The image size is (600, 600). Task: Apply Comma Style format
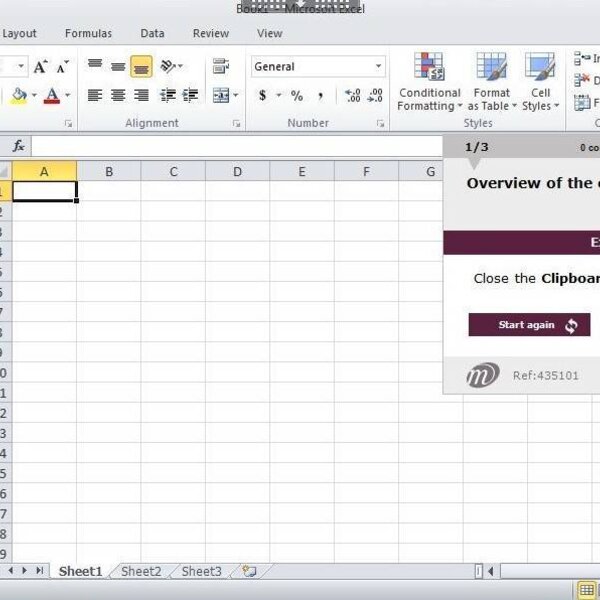coord(320,95)
